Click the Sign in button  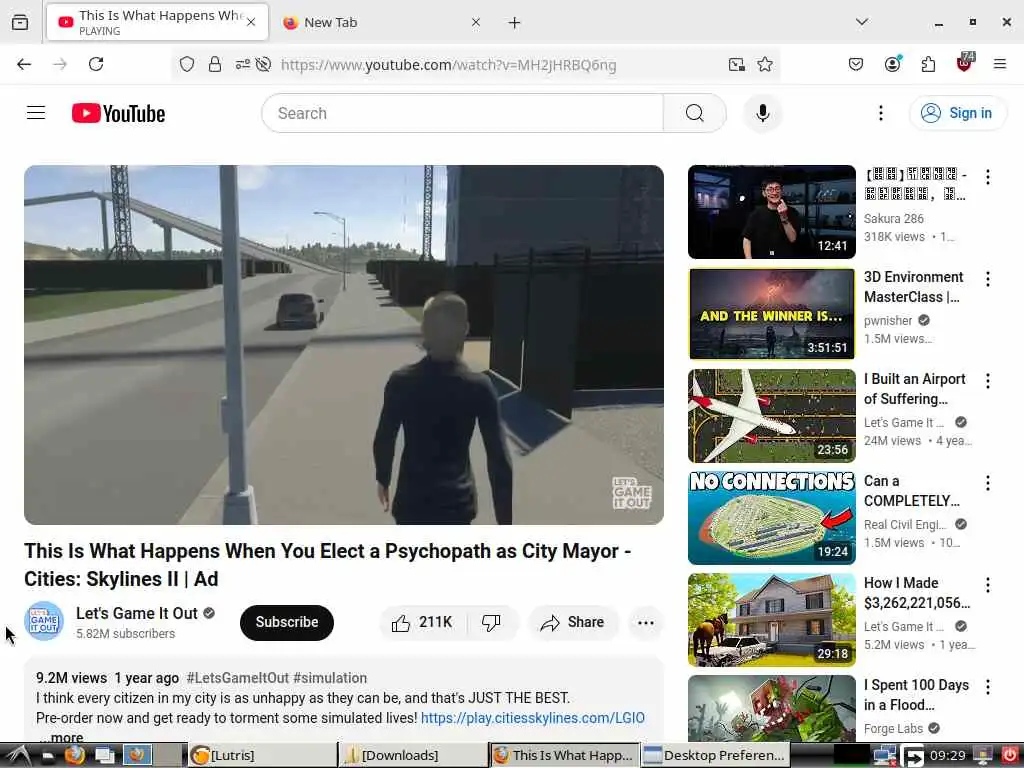957,113
